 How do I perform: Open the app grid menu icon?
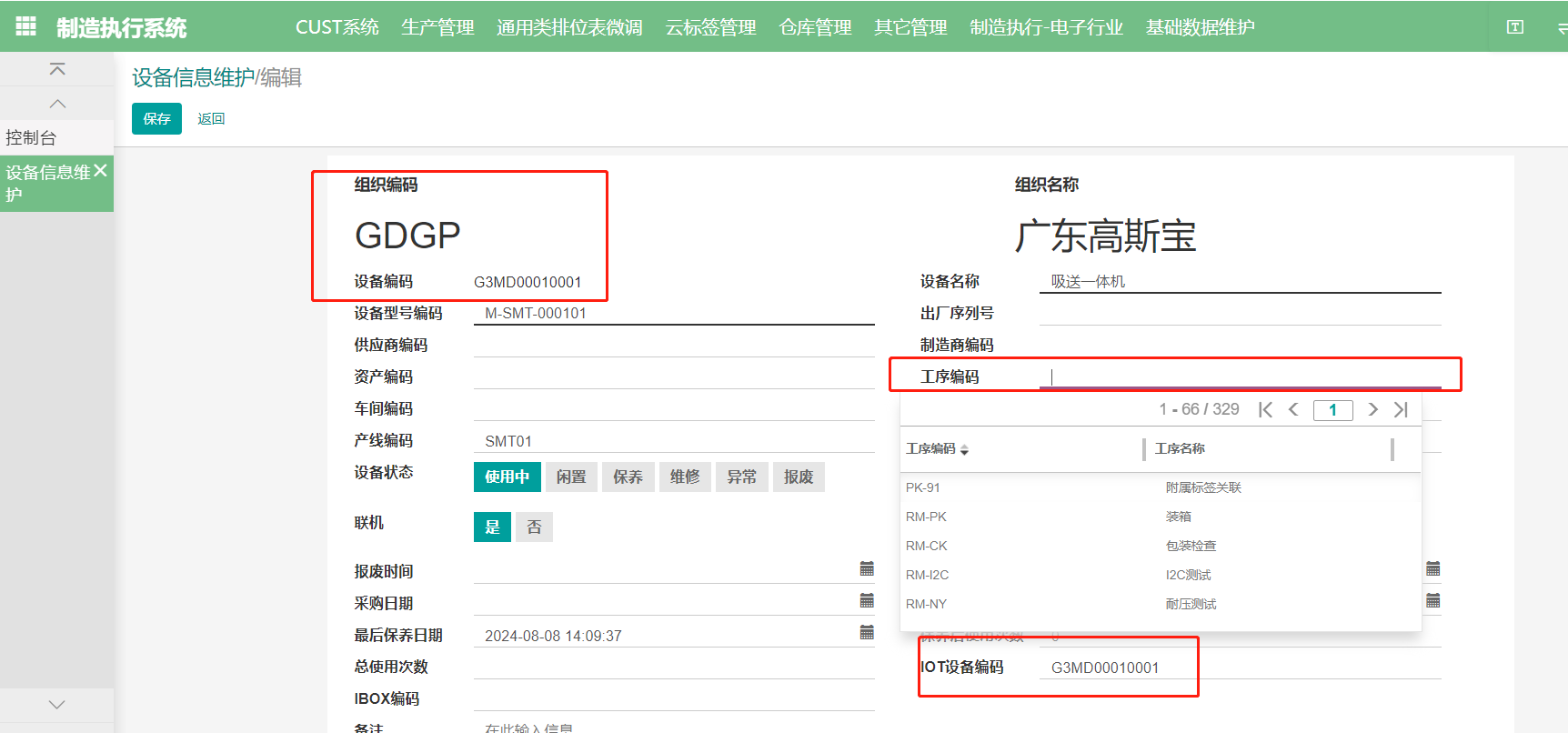pyautogui.click(x=26, y=26)
